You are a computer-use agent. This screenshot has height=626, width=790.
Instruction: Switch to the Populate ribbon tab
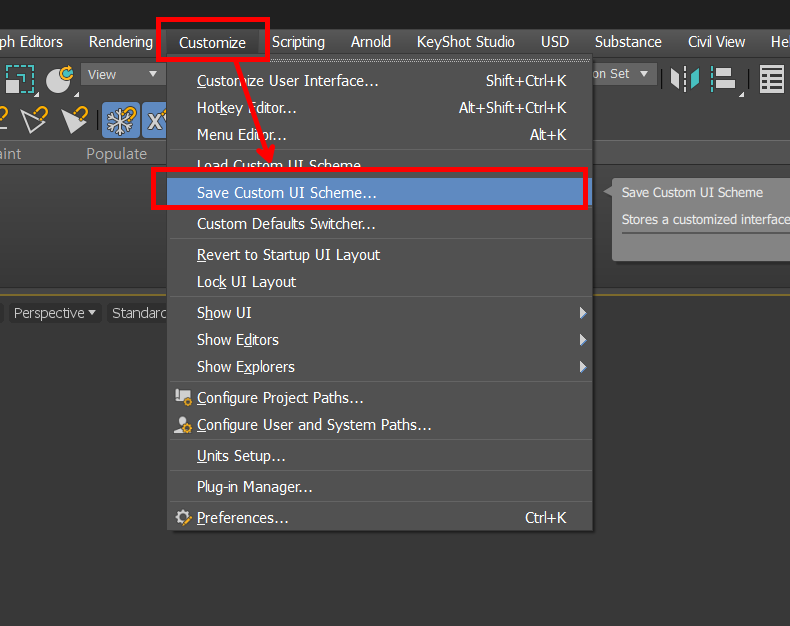[x=116, y=154]
